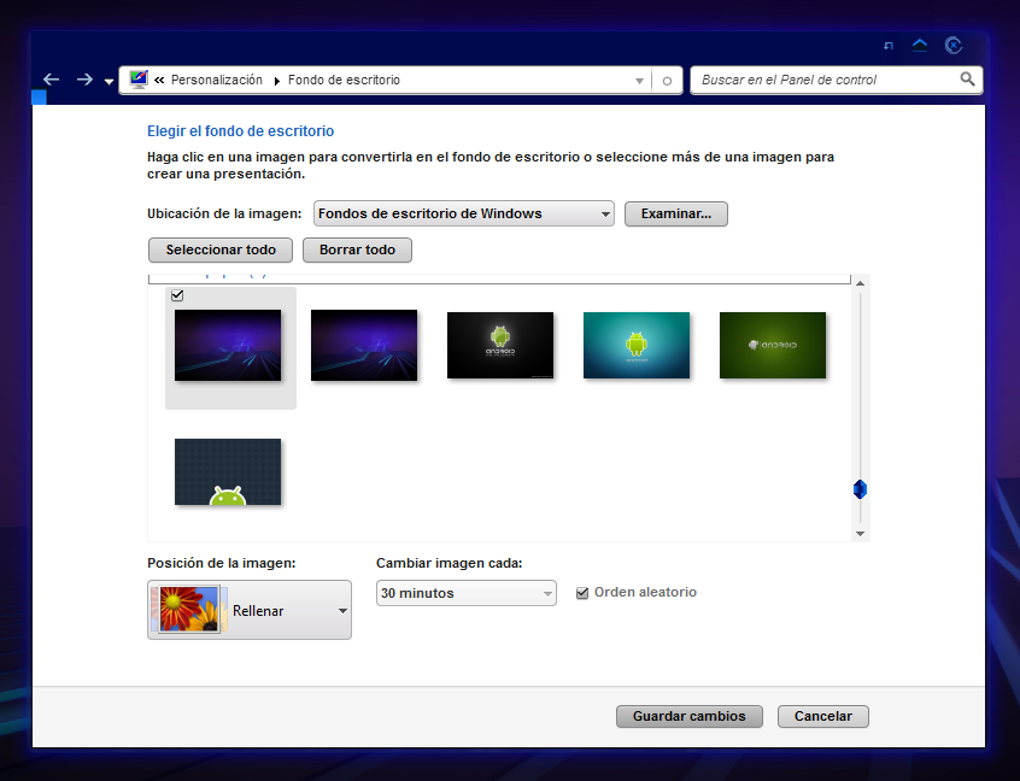The width and height of the screenshot is (1020, 781).
Task: Select the teal Android wallpaper thumbnail
Action: (x=636, y=345)
